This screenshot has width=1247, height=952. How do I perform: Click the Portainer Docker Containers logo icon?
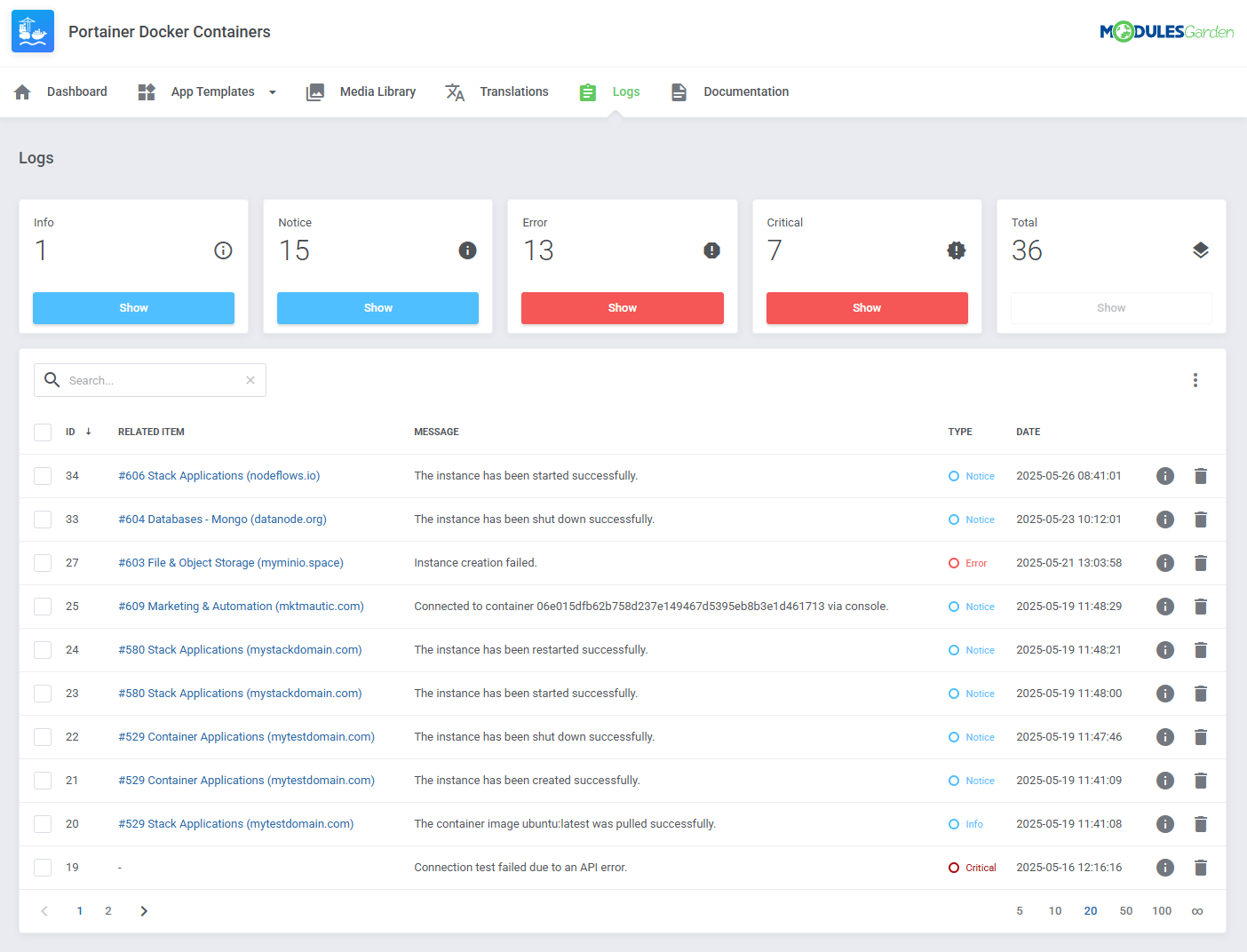pyautogui.click(x=33, y=31)
